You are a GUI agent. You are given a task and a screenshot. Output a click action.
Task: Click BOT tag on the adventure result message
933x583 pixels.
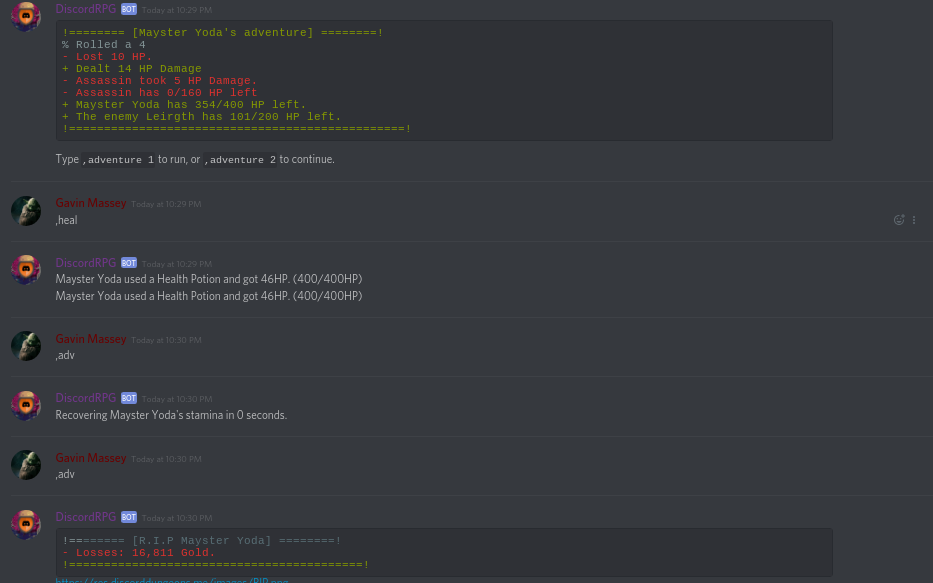(129, 10)
